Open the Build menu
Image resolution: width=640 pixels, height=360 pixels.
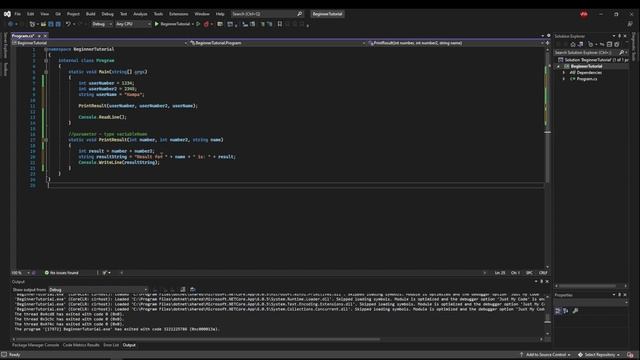click(91, 14)
